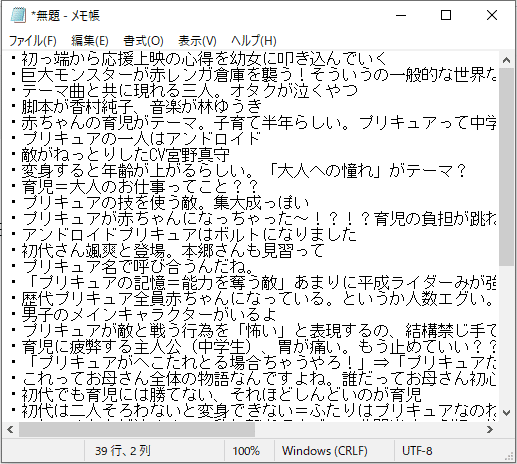Click the horizontal scrollbar right arrow
The width and height of the screenshot is (517, 464).
(490, 429)
